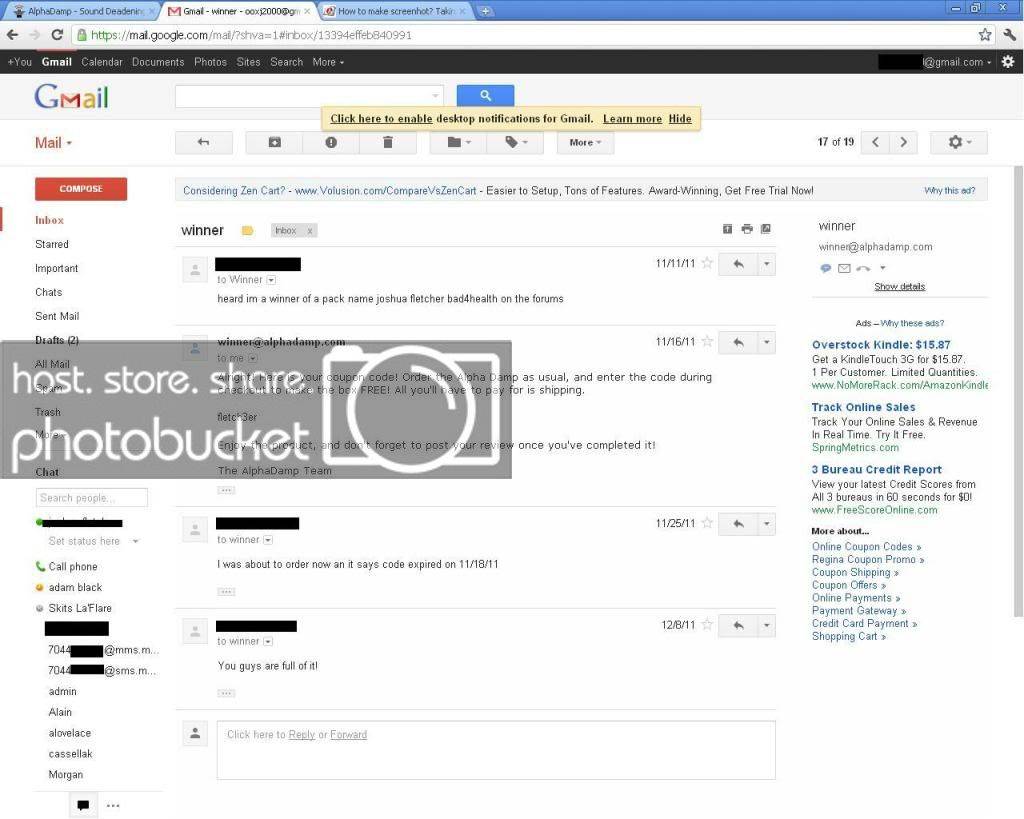Image resolution: width=1024 pixels, height=819 pixels.
Task: Click the black bar gear icon
Action: pos(1008,61)
